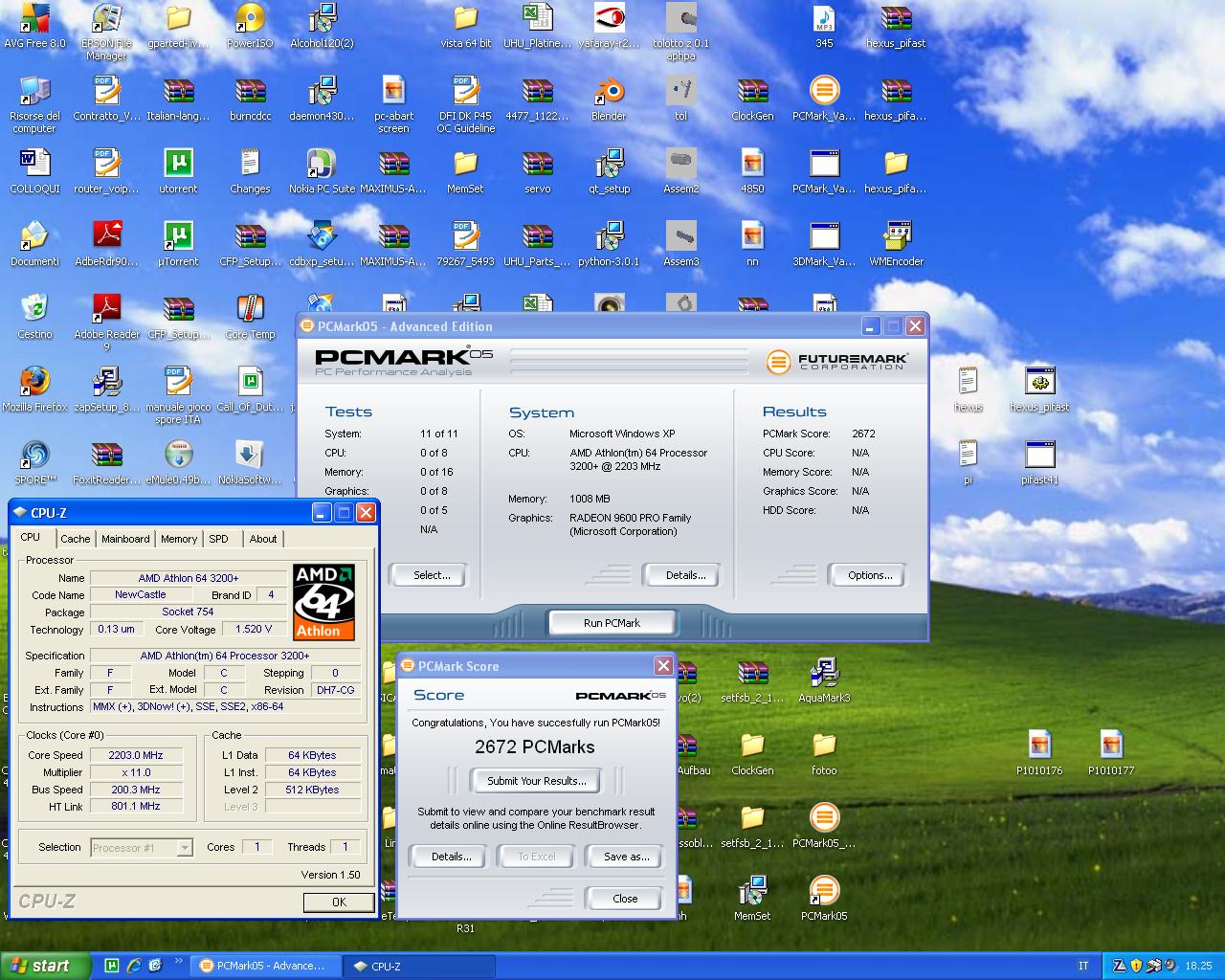This screenshot has height=980, width=1225.
Task: Switch to the Memory tab in CPU-Z
Action: pos(179,539)
